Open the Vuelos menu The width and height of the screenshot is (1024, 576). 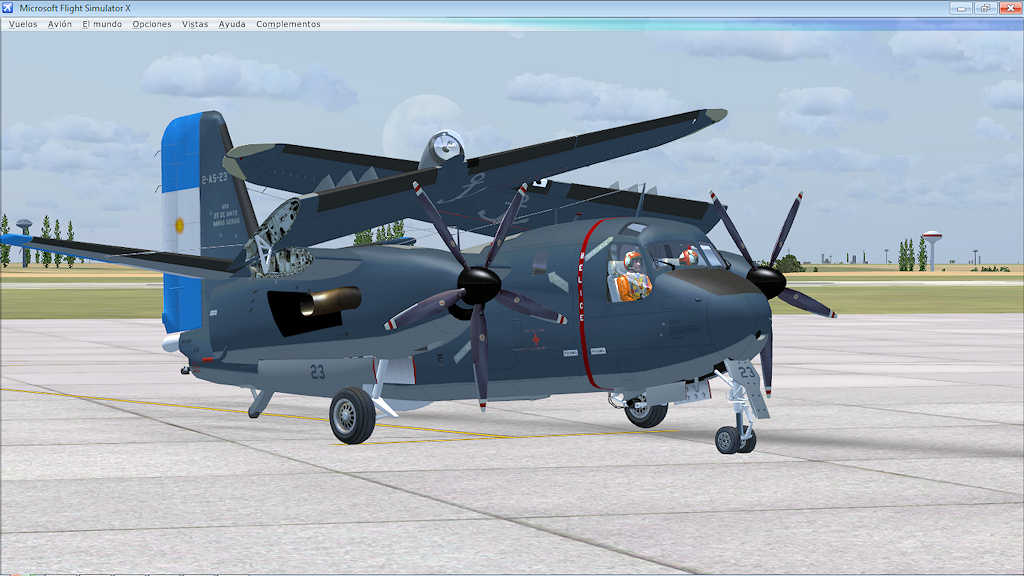point(23,24)
